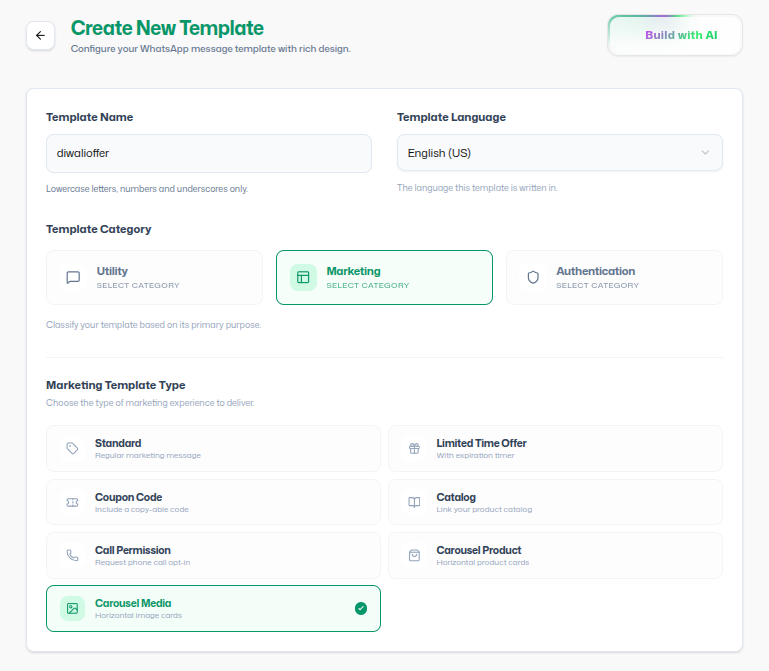The image size is (769, 671).
Task: Click the Template Name label
Action: (x=90, y=117)
